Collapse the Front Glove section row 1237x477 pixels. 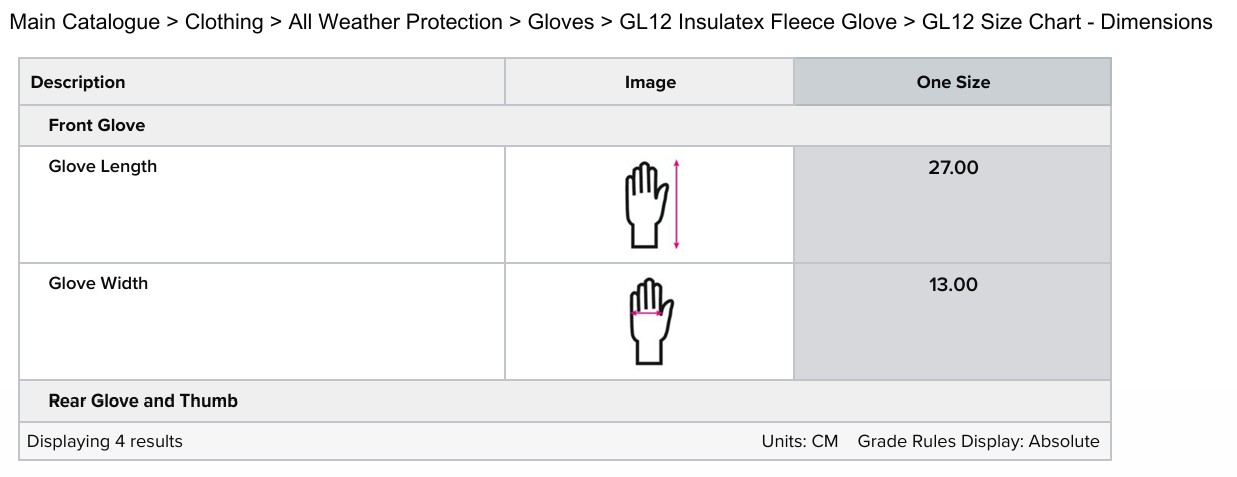pos(97,126)
